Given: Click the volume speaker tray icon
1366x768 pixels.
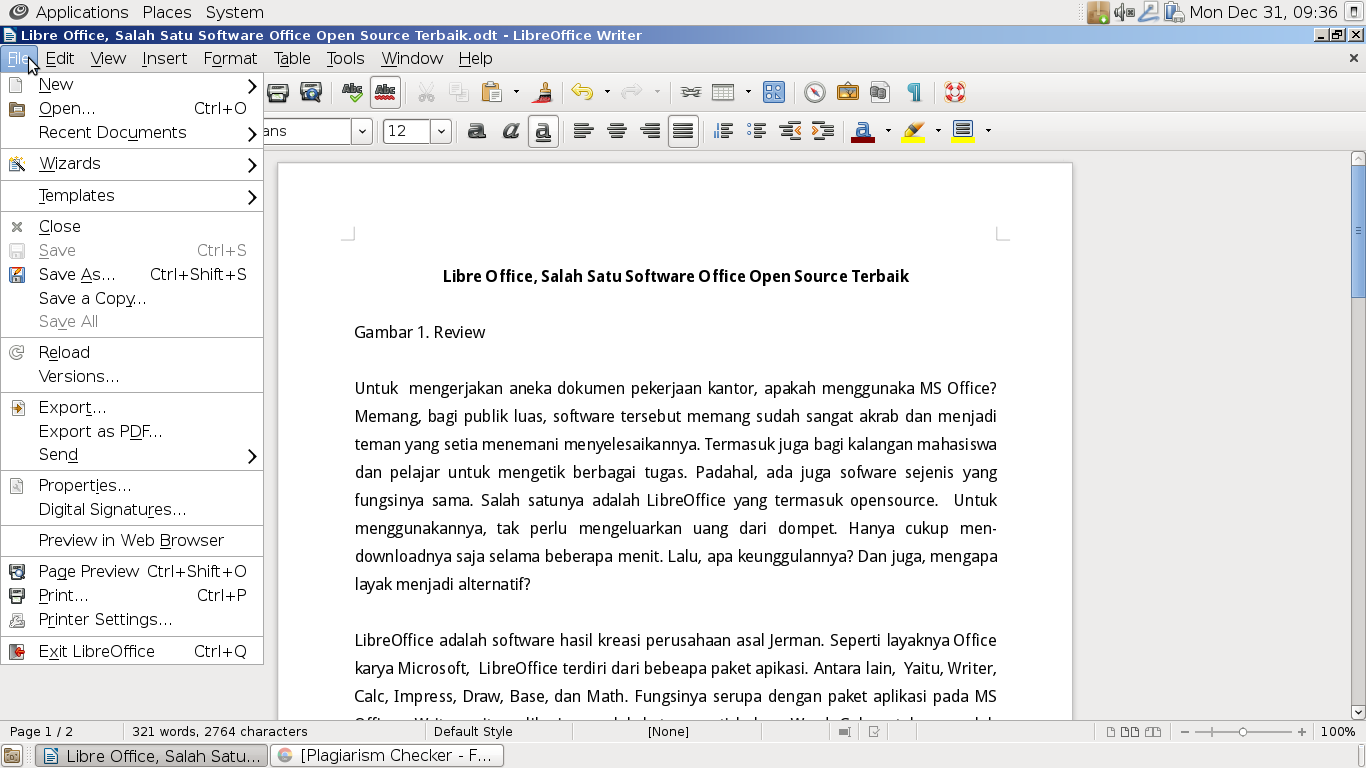Looking at the screenshot, I should (x=1124, y=12).
